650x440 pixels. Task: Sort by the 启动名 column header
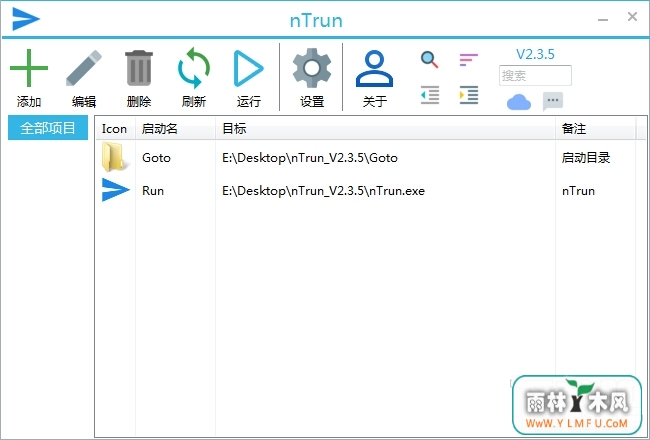coord(175,129)
